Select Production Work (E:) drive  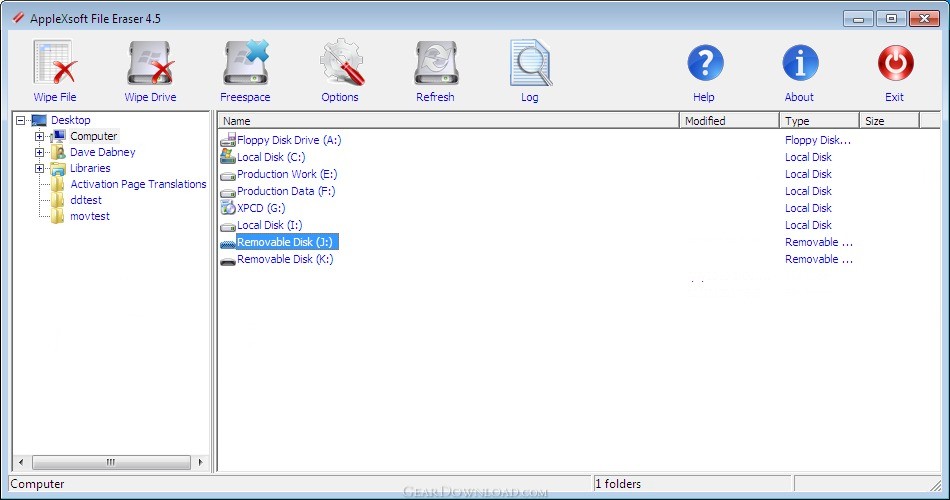click(287, 174)
